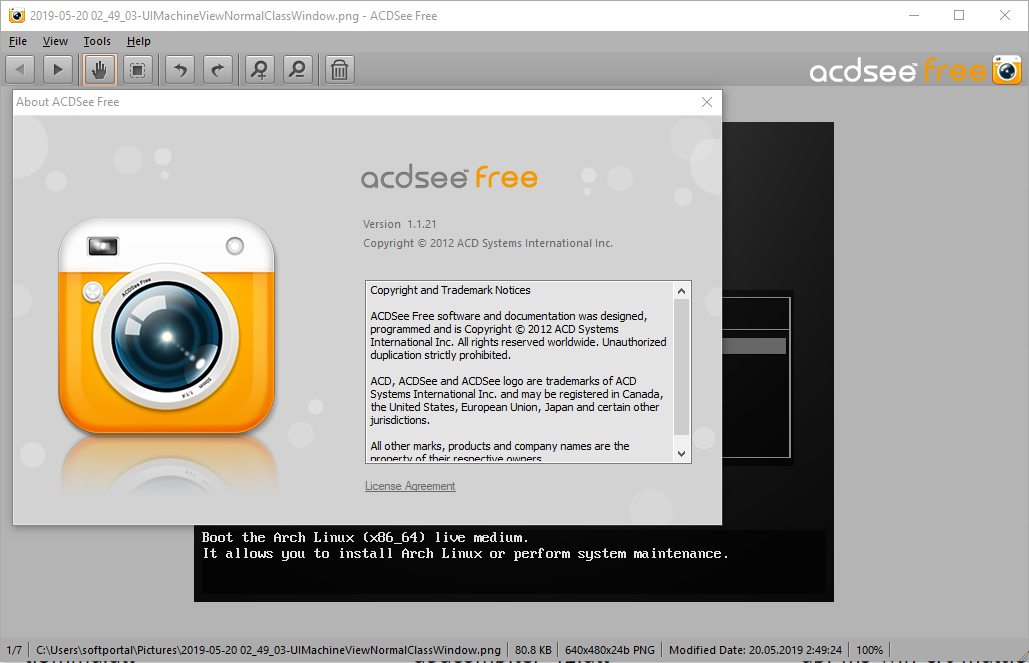Open the File menu
The image size is (1029, 663).
click(x=18, y=41)
